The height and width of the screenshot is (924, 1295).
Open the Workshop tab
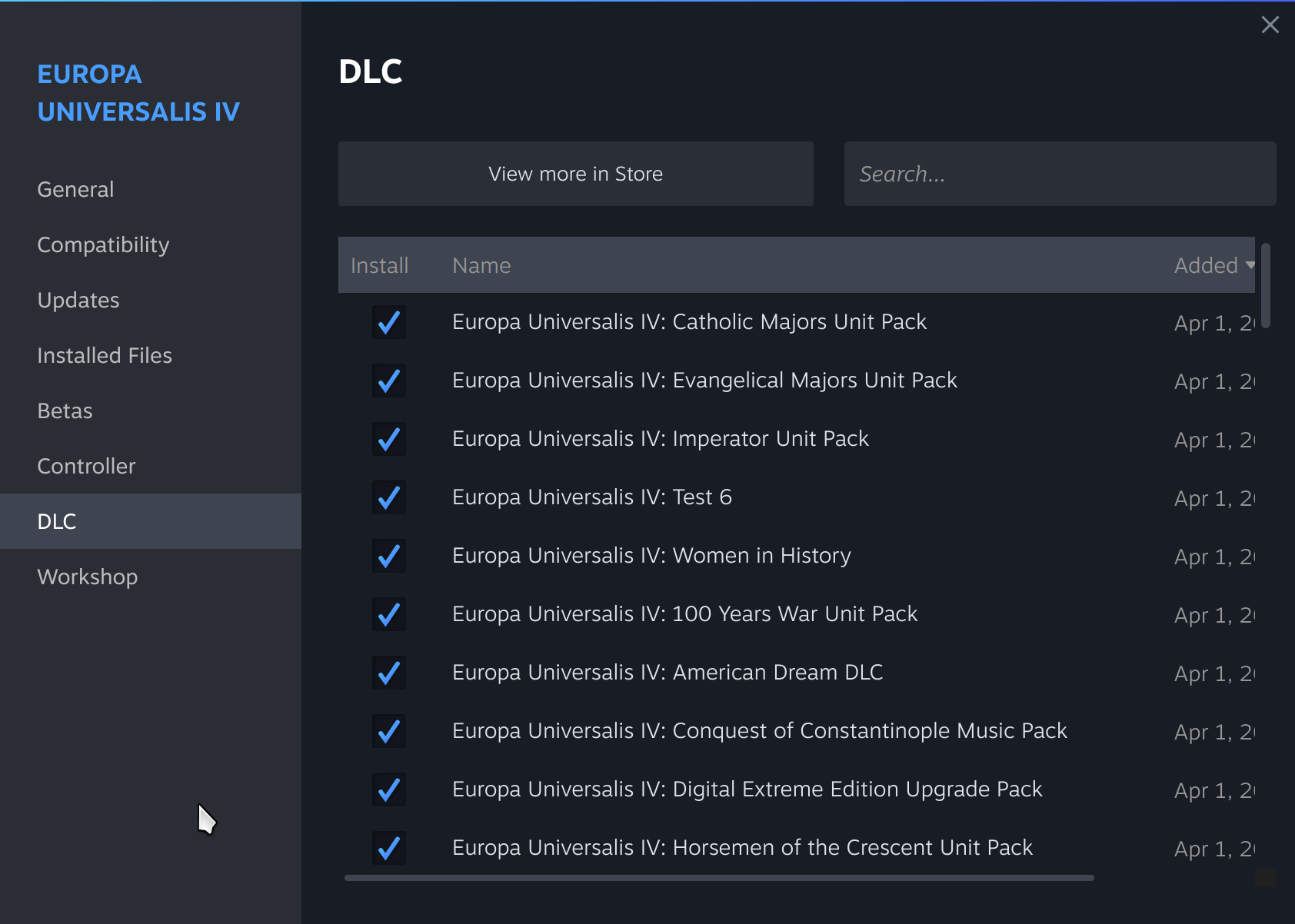click(x=151, y=577)
